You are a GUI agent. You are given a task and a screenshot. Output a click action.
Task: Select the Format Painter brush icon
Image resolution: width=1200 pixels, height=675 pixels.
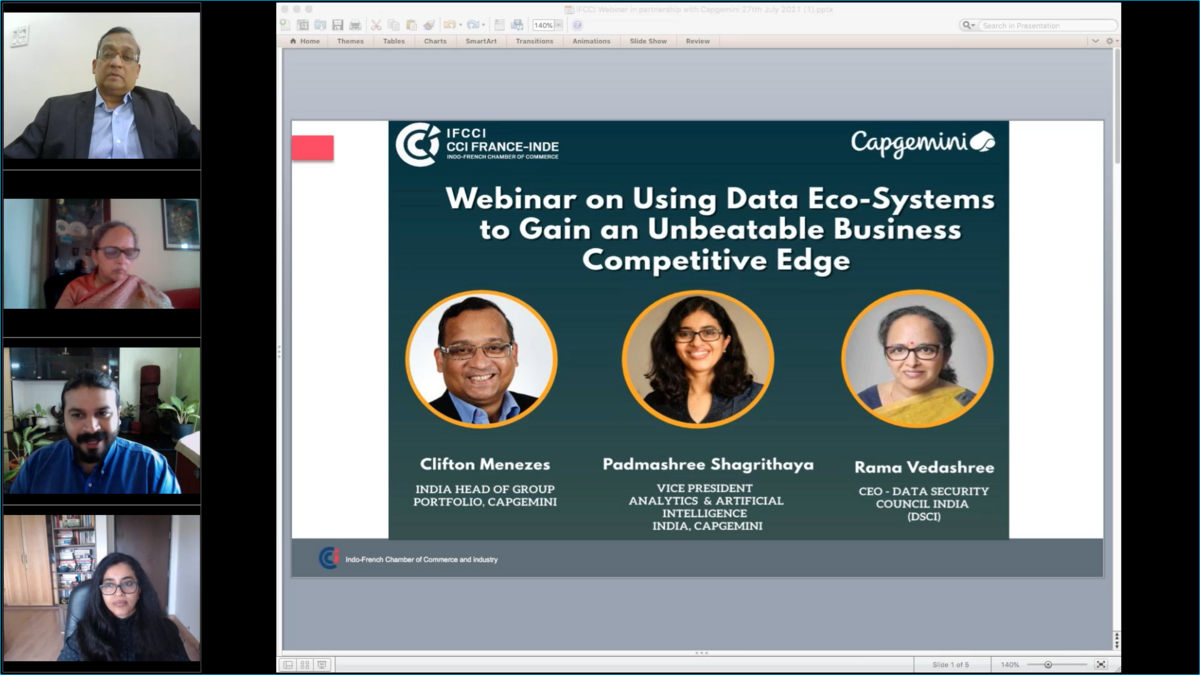click(x=428, y=25)
